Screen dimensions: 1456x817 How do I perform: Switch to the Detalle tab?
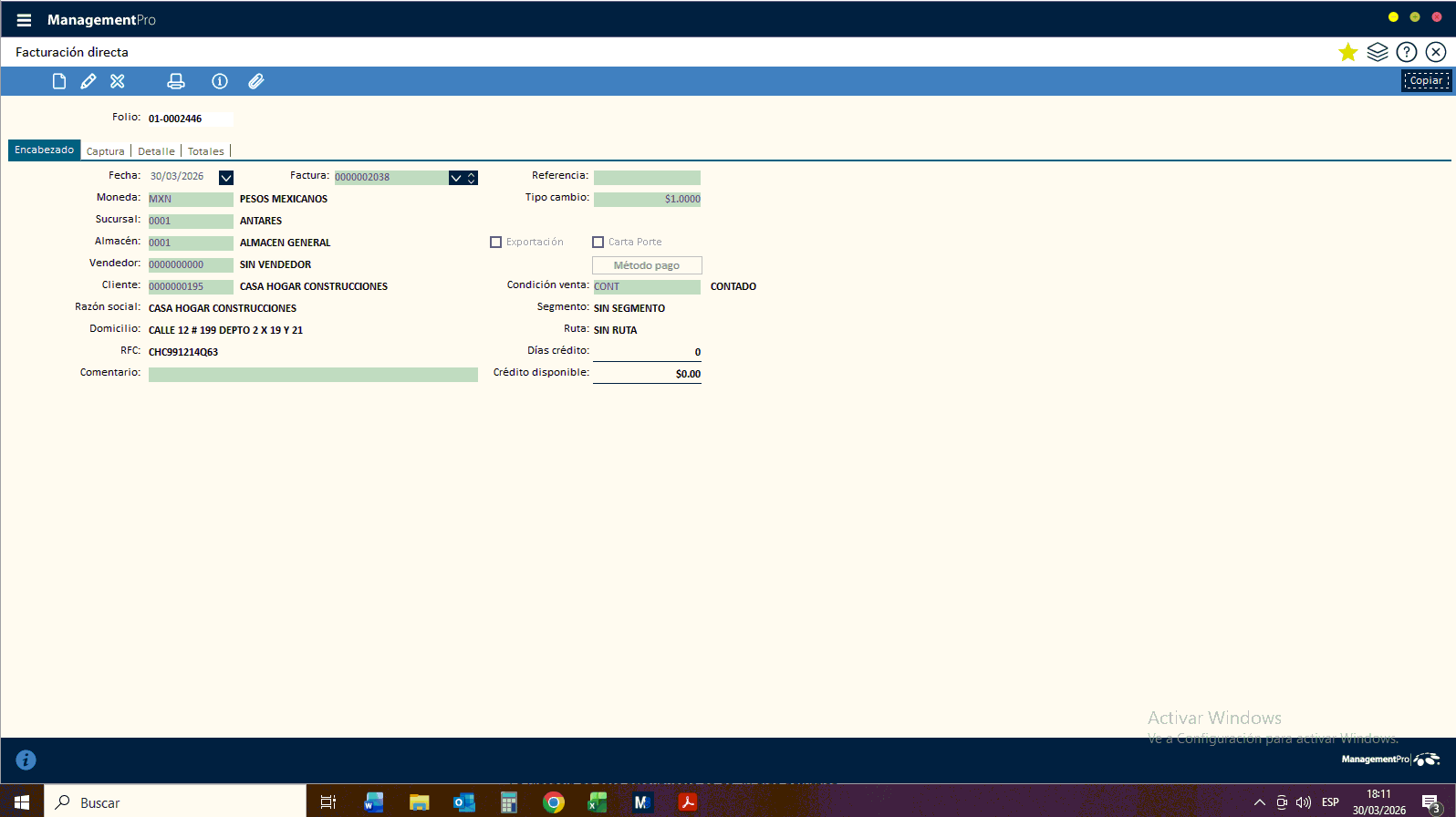[156, 151]
